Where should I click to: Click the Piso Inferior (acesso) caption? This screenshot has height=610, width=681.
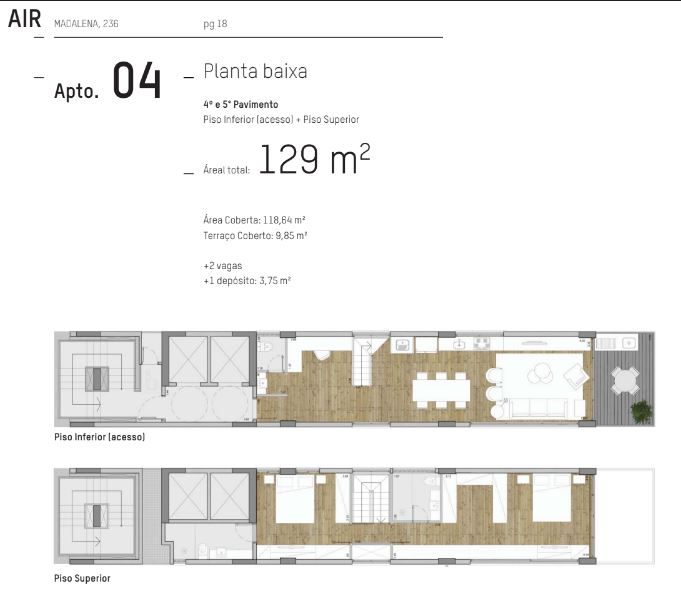click(100, 438)
